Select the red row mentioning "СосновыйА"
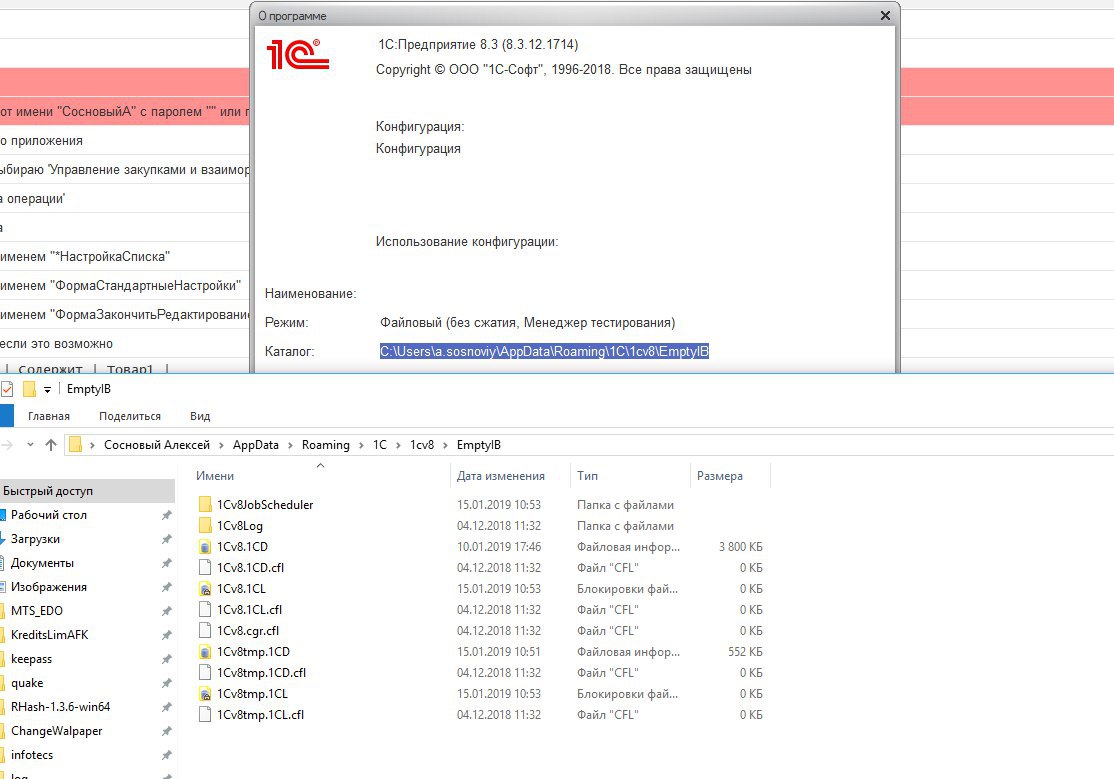 (x=125, y=112)
